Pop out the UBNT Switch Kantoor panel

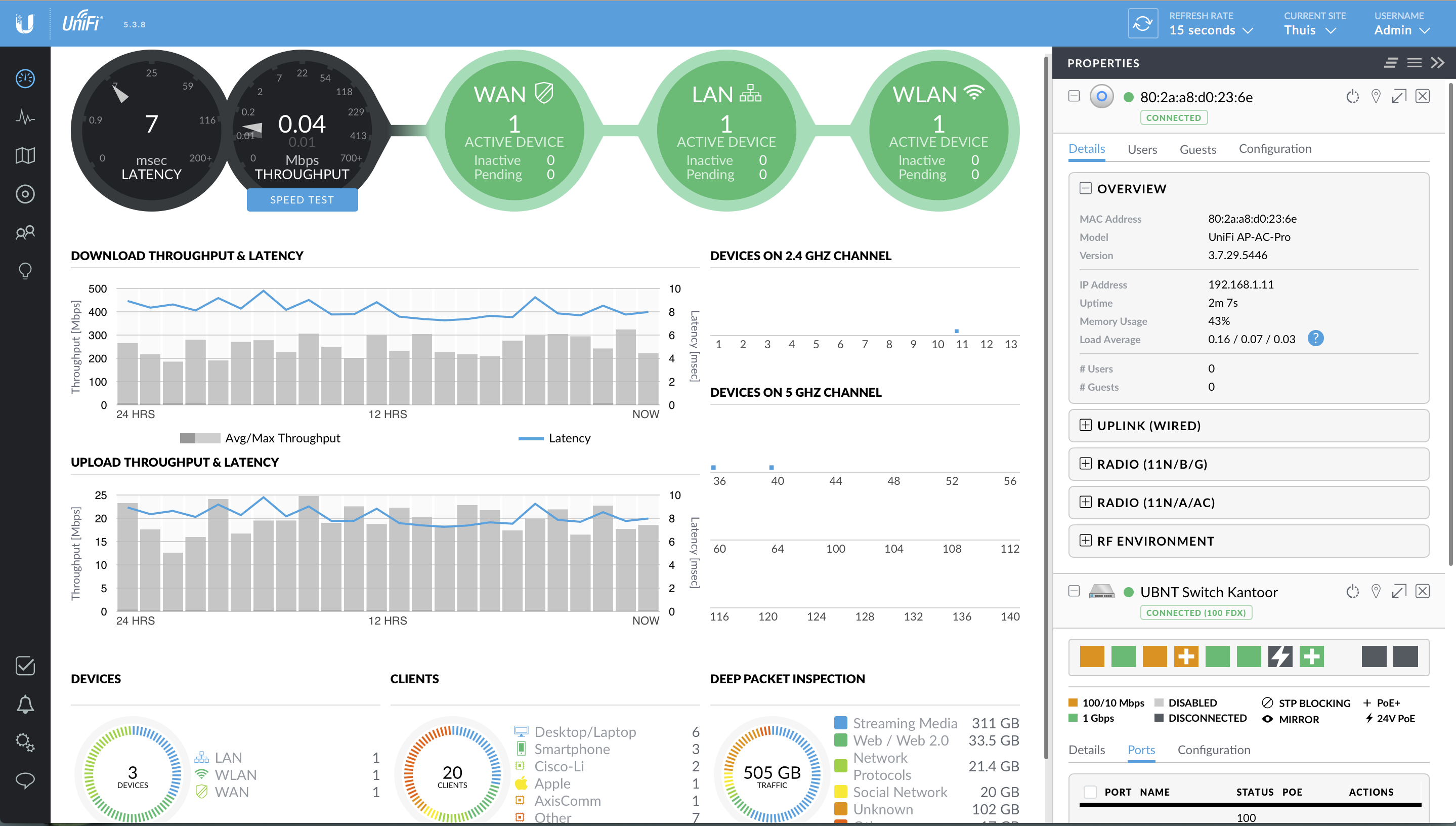tap(1399, 592)
